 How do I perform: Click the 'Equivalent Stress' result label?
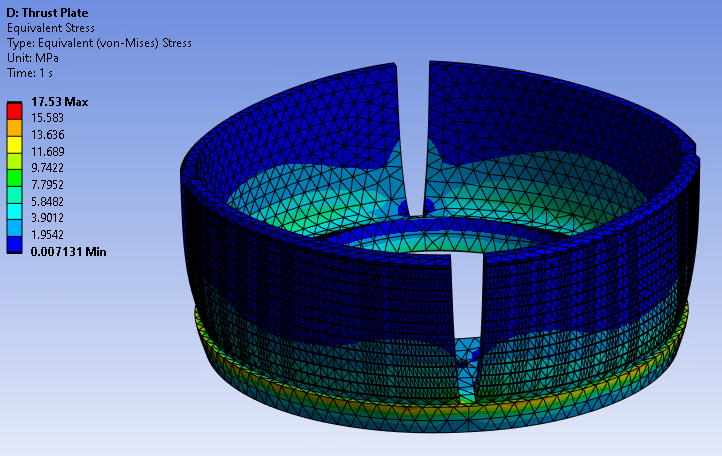(51, 28)
